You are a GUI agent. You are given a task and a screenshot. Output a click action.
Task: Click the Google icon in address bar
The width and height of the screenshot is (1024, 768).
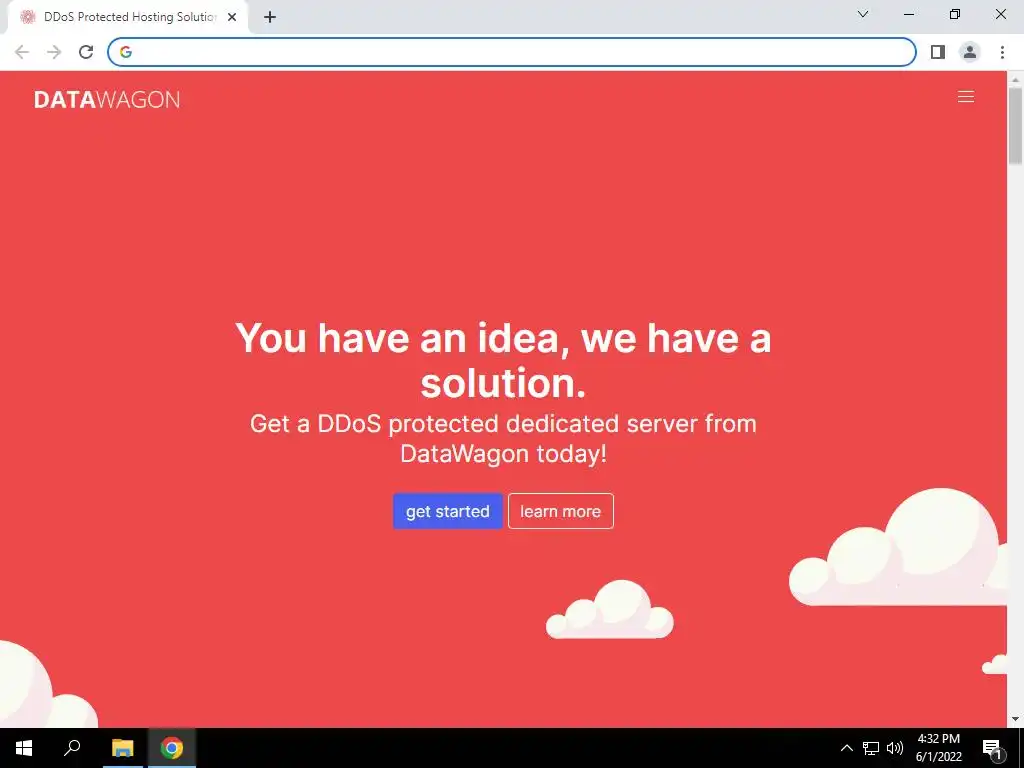click(x=126, y=52)
